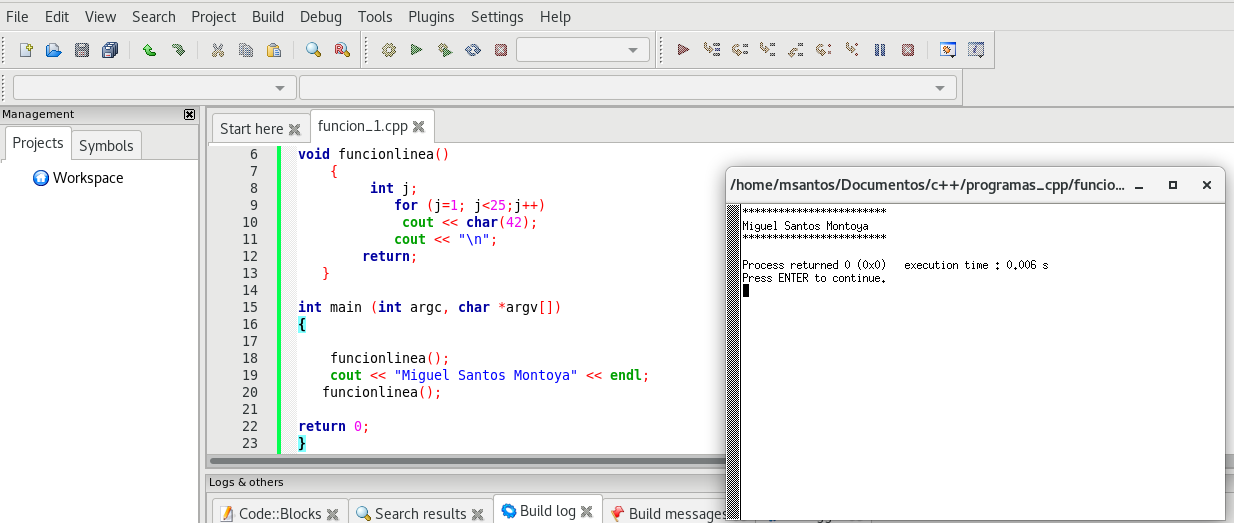
Task: Click the Open file folder icon
Action: [54, 50]
